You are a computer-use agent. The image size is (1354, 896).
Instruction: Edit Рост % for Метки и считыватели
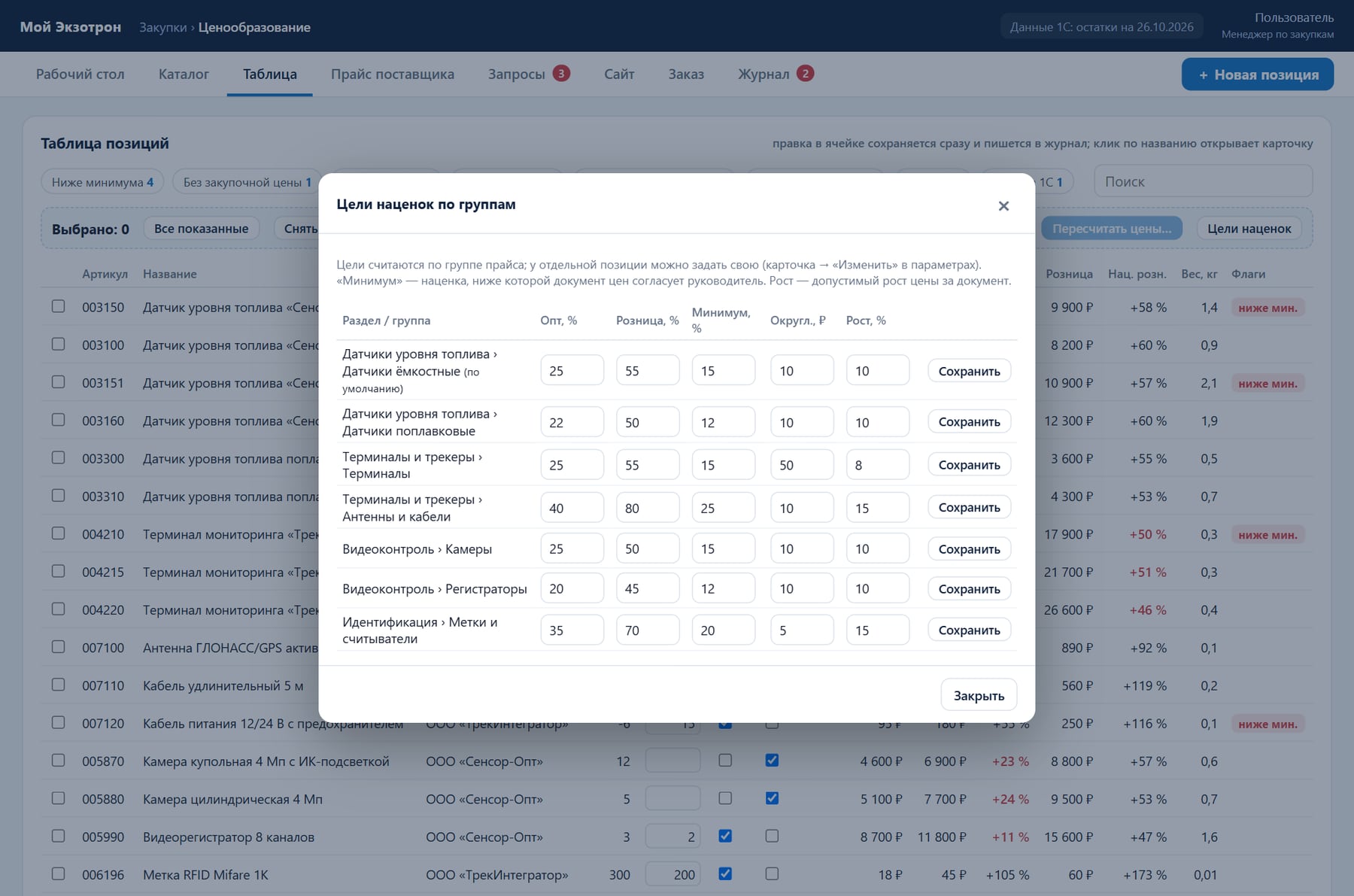coord(877,630)
